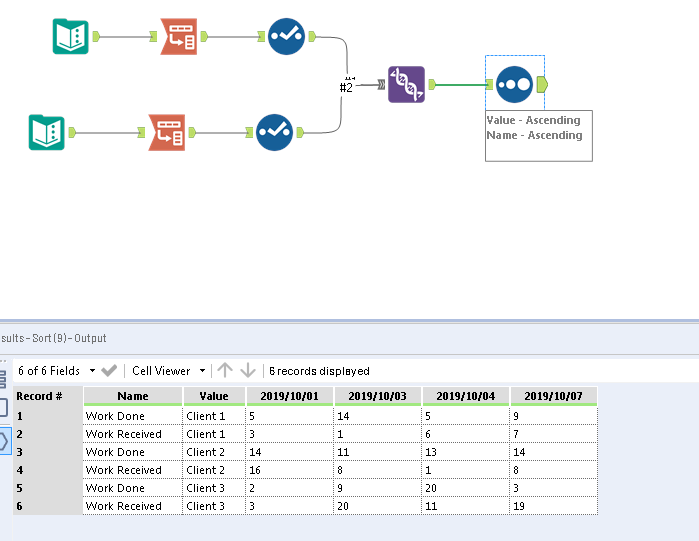
Task: Click the Sort annotation 'Value - Ascending'
Action: [534, 120]
